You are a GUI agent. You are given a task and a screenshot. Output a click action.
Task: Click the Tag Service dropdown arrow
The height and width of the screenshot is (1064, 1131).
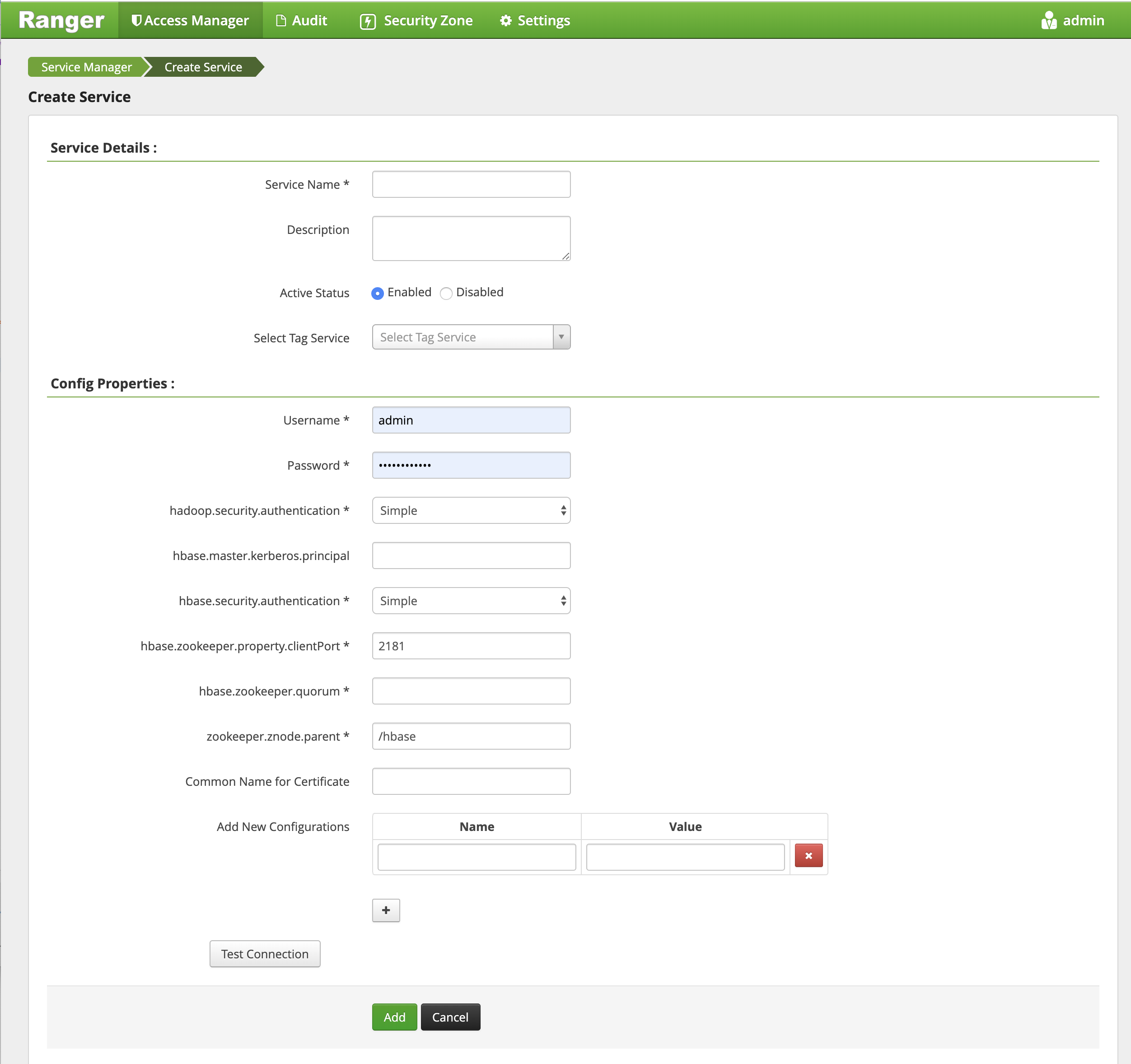tap(561, 337)
